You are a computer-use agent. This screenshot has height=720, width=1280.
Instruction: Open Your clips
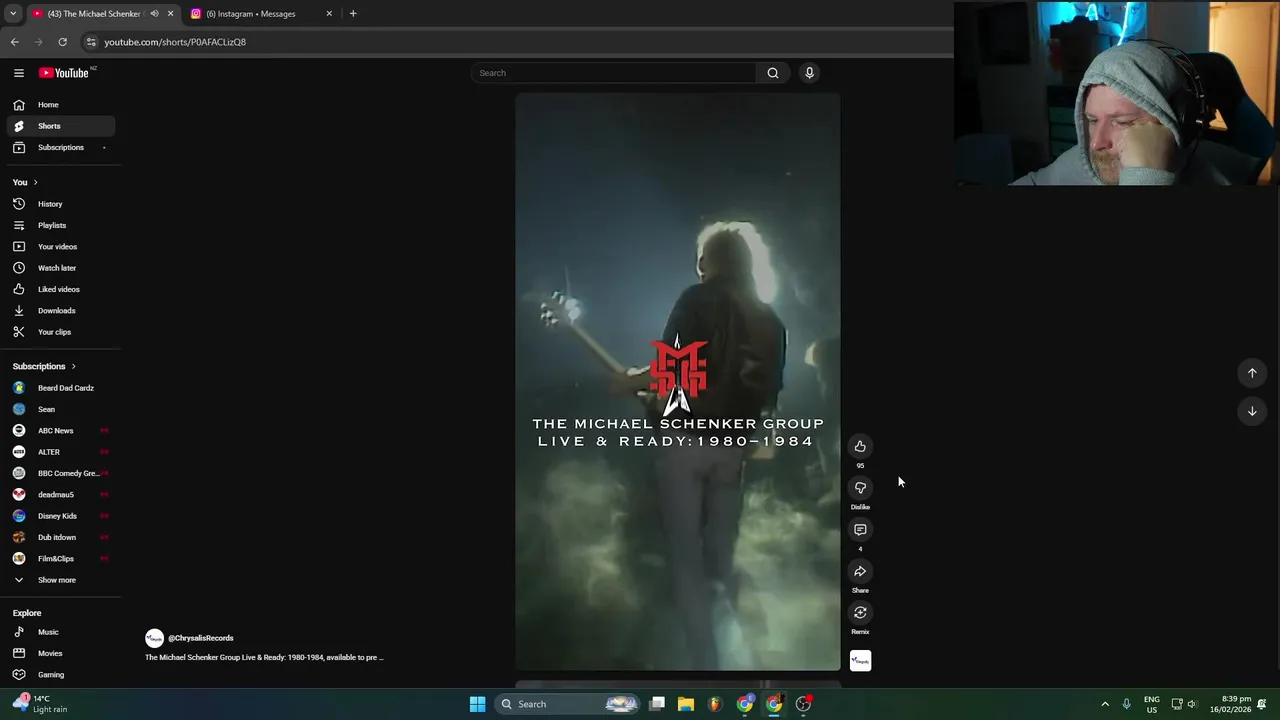click(x=61, y=332)
